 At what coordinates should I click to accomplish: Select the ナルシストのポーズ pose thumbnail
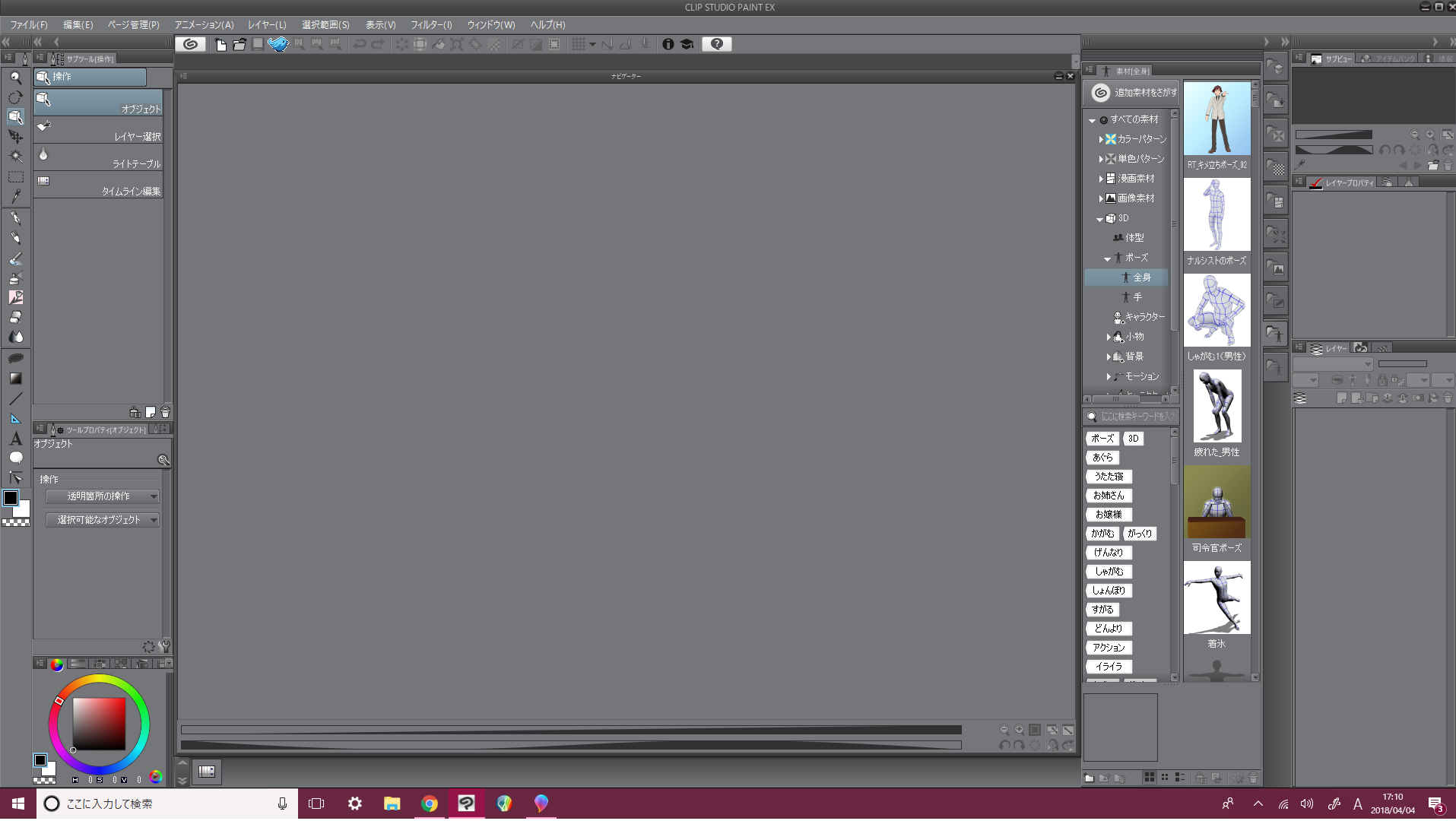(1217, 215)
